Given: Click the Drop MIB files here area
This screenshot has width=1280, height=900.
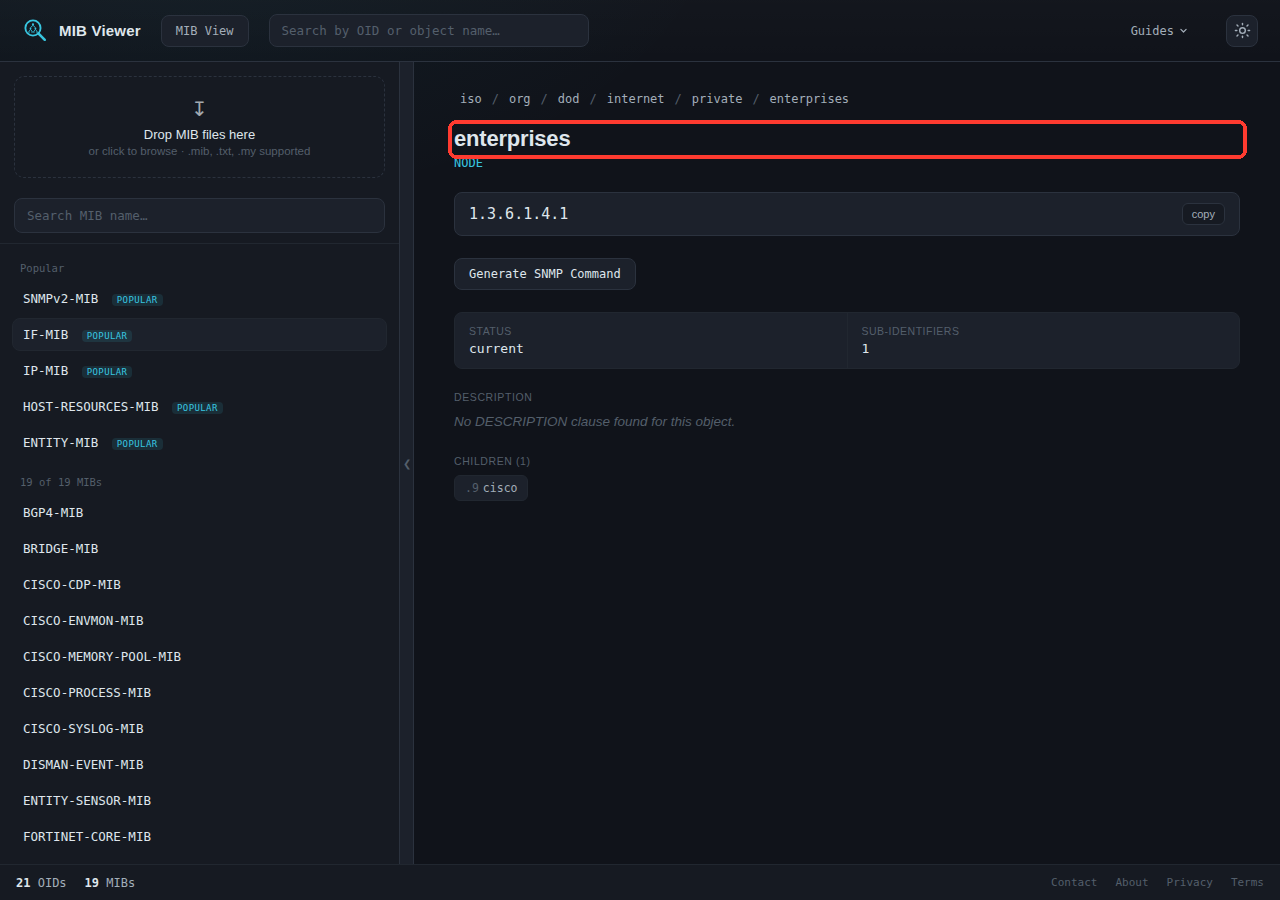Looking at the screenshot, I should pyautogui.click(x=199, y=127).
